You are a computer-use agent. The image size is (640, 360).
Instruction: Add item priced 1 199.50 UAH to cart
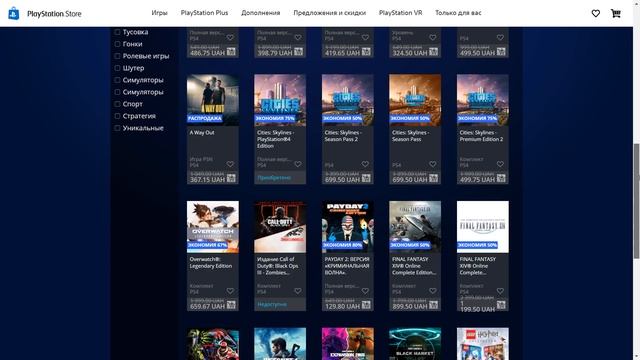(x=501, y=305)
